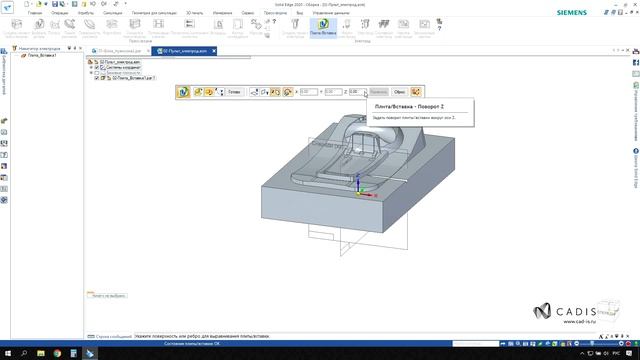The width and height of the screenshot is (640, 360).
Task: Click the red record icon in status bar
Action: coord(629,344)
